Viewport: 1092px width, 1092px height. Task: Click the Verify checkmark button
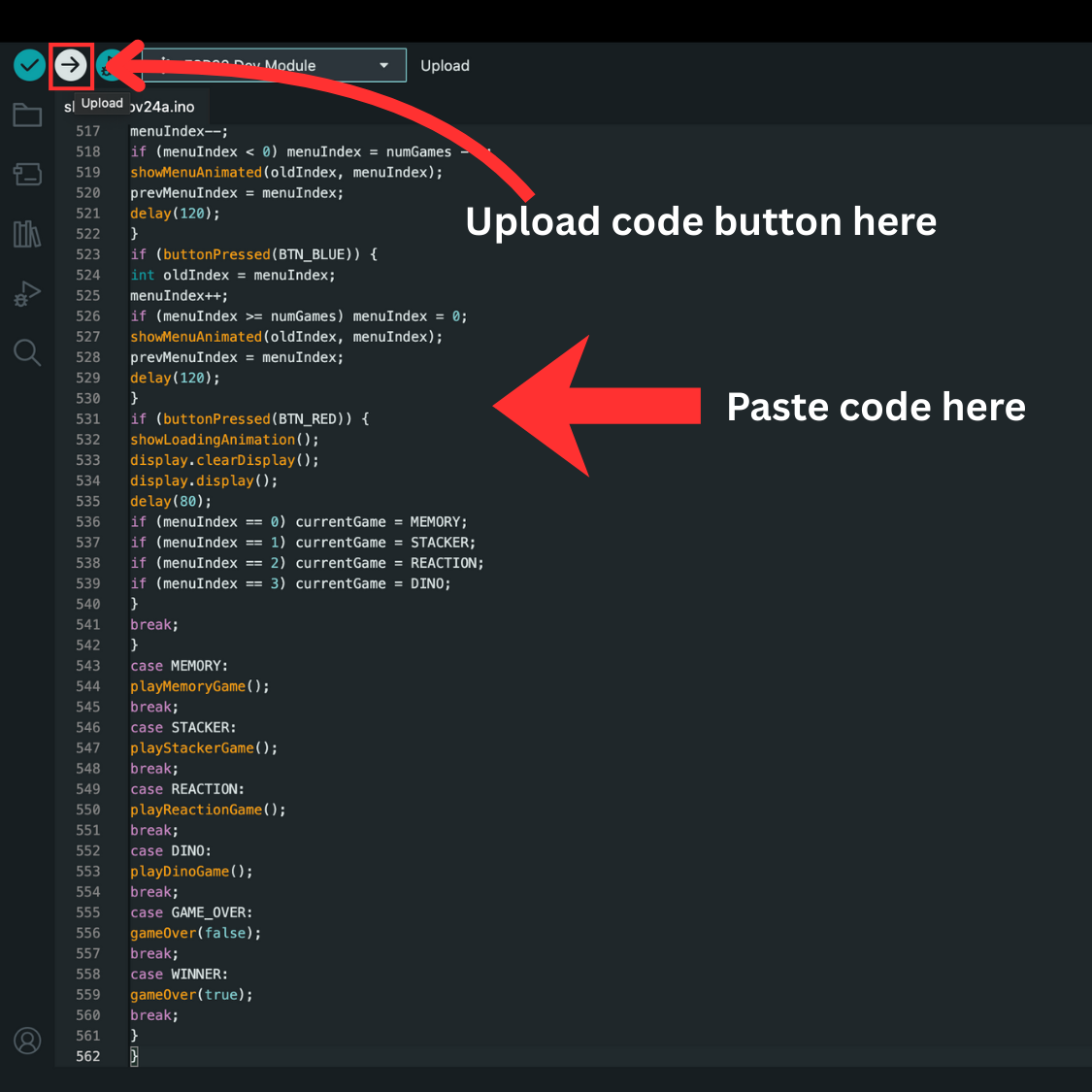pos(29,65)
